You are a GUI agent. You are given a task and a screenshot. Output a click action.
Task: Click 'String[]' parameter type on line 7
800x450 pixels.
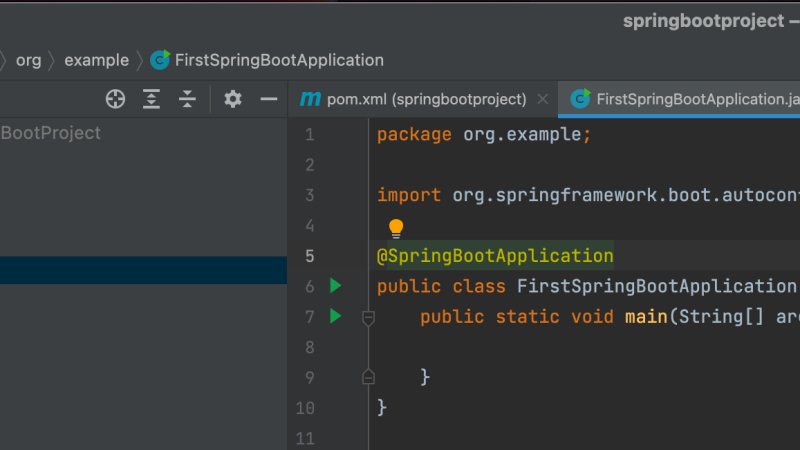[721, 317]
